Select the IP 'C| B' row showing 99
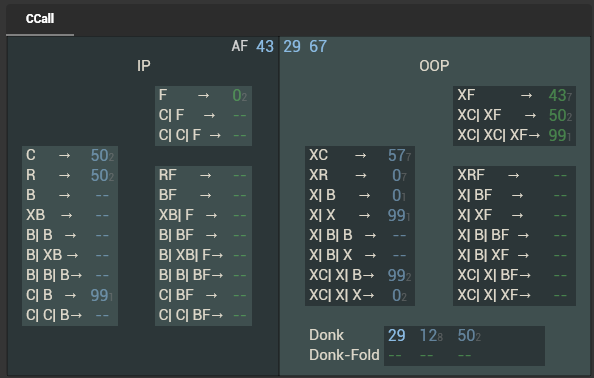The height and width of the screenshot is (378, 594). [x=70, y=295]
